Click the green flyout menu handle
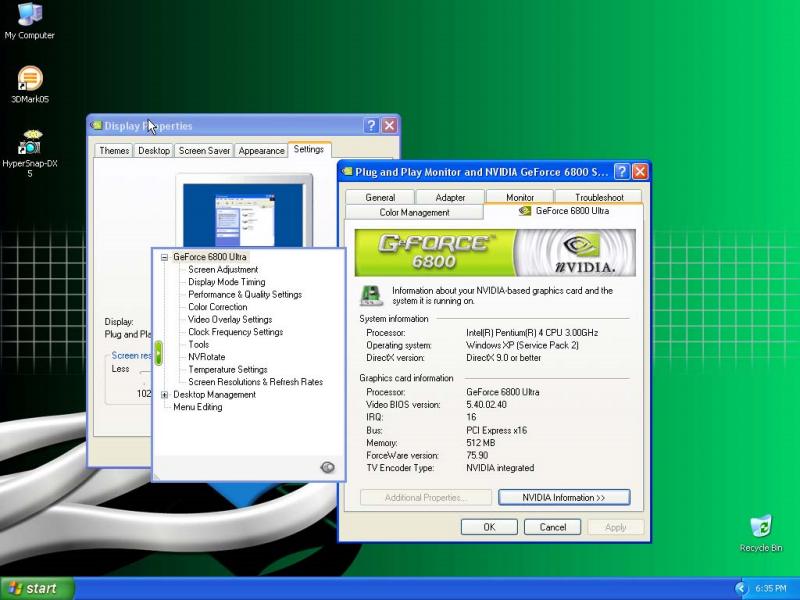800x600 pixels. [x=159, y=353]
